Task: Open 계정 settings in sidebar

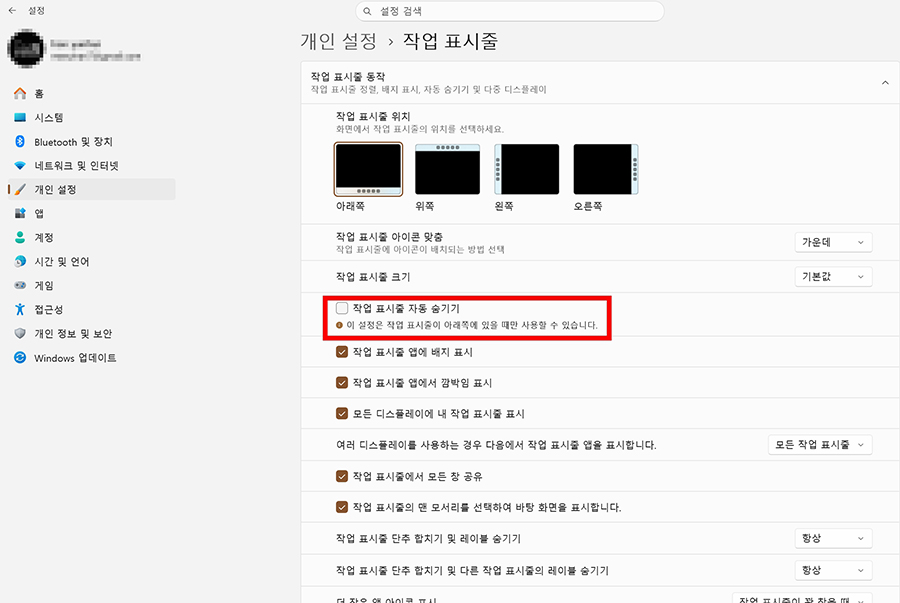Action: [92, 238]
